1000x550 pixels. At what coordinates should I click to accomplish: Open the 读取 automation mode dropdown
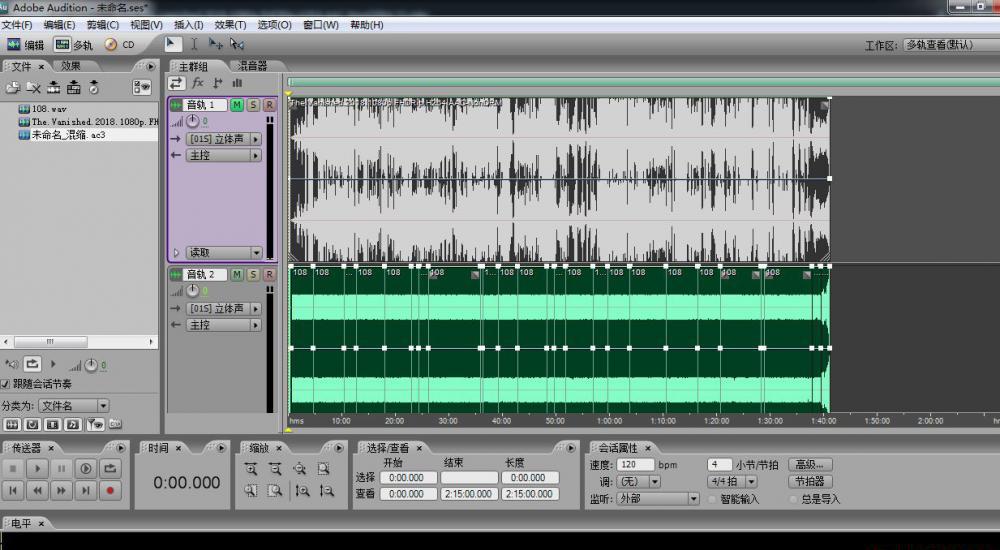point(224,253)
